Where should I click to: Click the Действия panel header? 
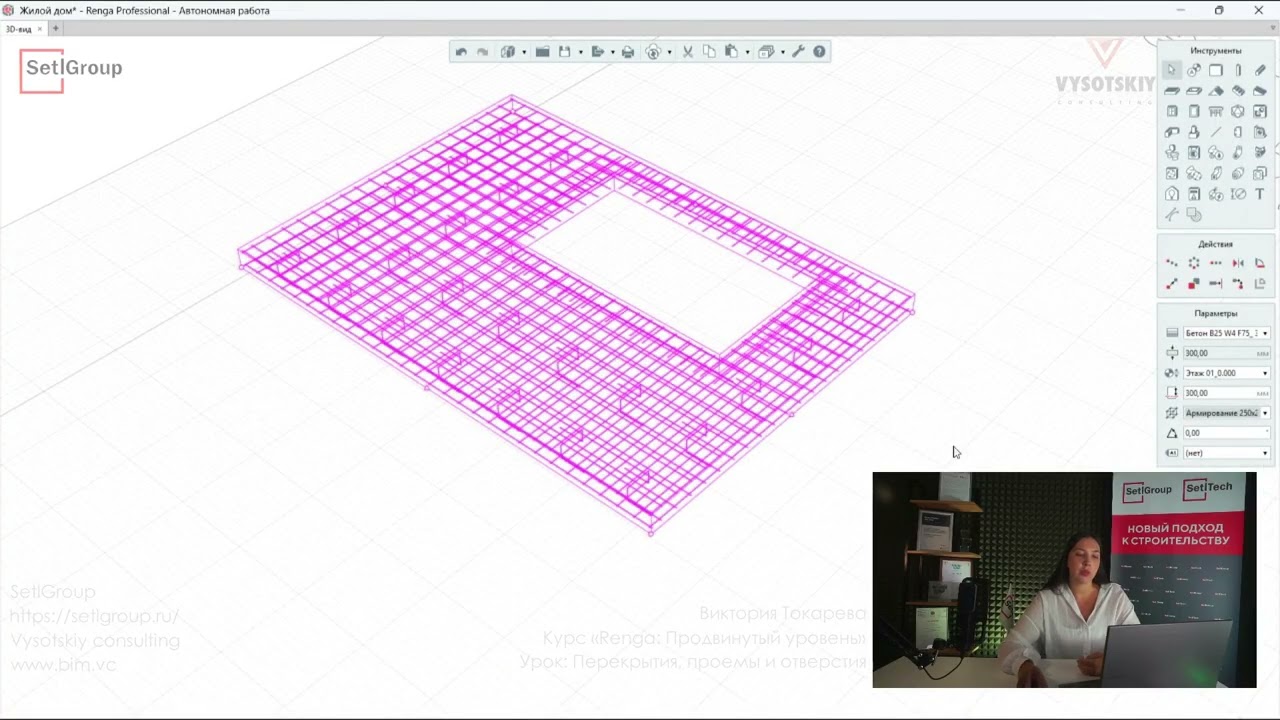point(1216,244)
